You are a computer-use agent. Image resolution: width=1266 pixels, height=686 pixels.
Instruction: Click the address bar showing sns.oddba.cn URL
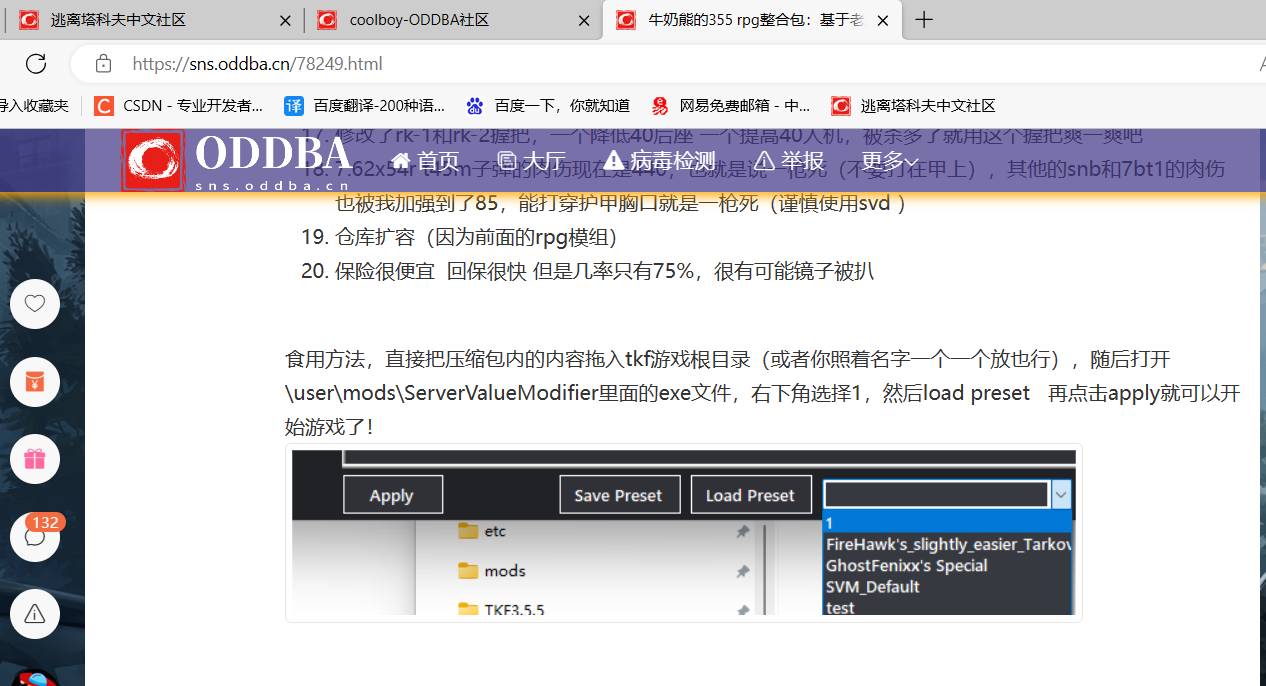(x=600, y=64)
